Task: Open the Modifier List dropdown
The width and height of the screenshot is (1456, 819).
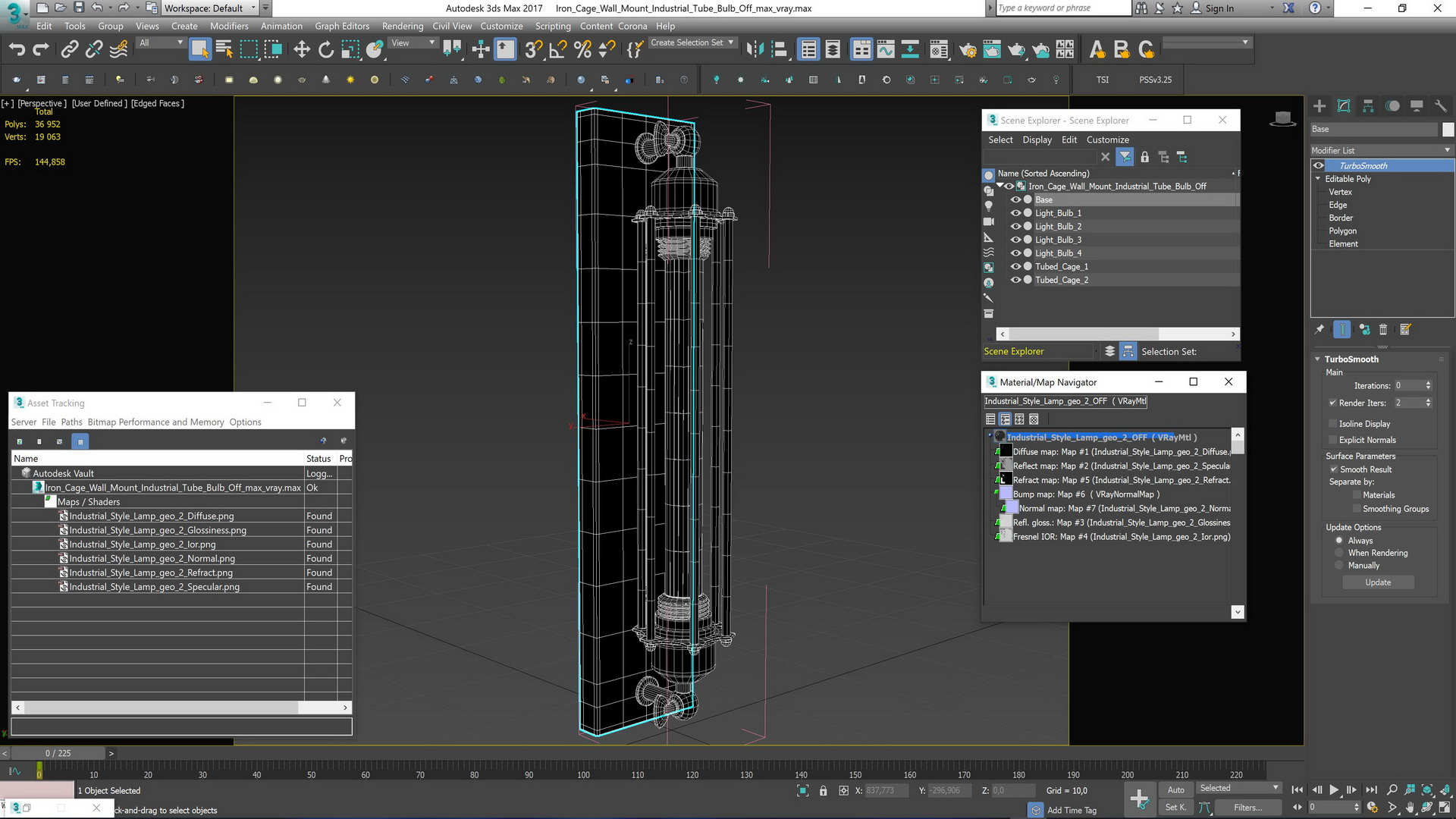Action: point(1382,150)
